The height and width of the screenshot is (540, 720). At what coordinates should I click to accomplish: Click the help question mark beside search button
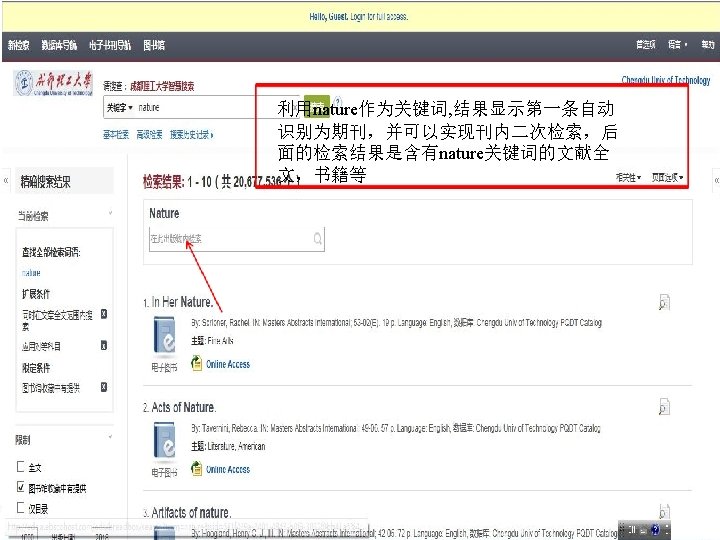338,101
